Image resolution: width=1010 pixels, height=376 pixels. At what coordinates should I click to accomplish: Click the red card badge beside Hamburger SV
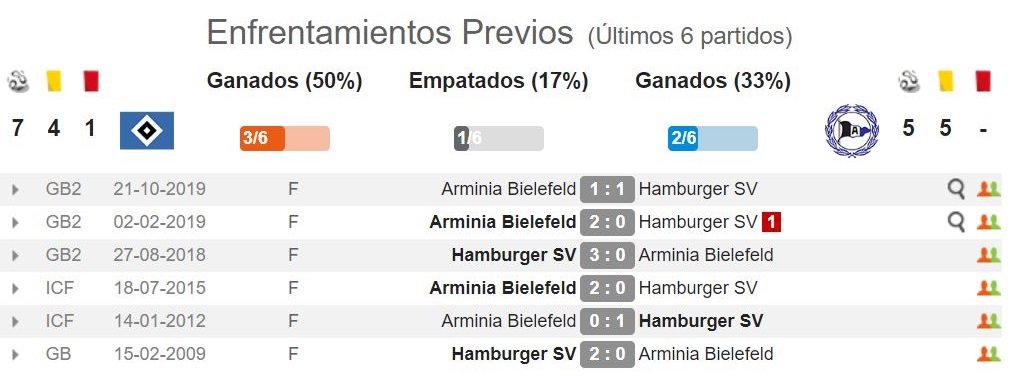tap(772, 222)
